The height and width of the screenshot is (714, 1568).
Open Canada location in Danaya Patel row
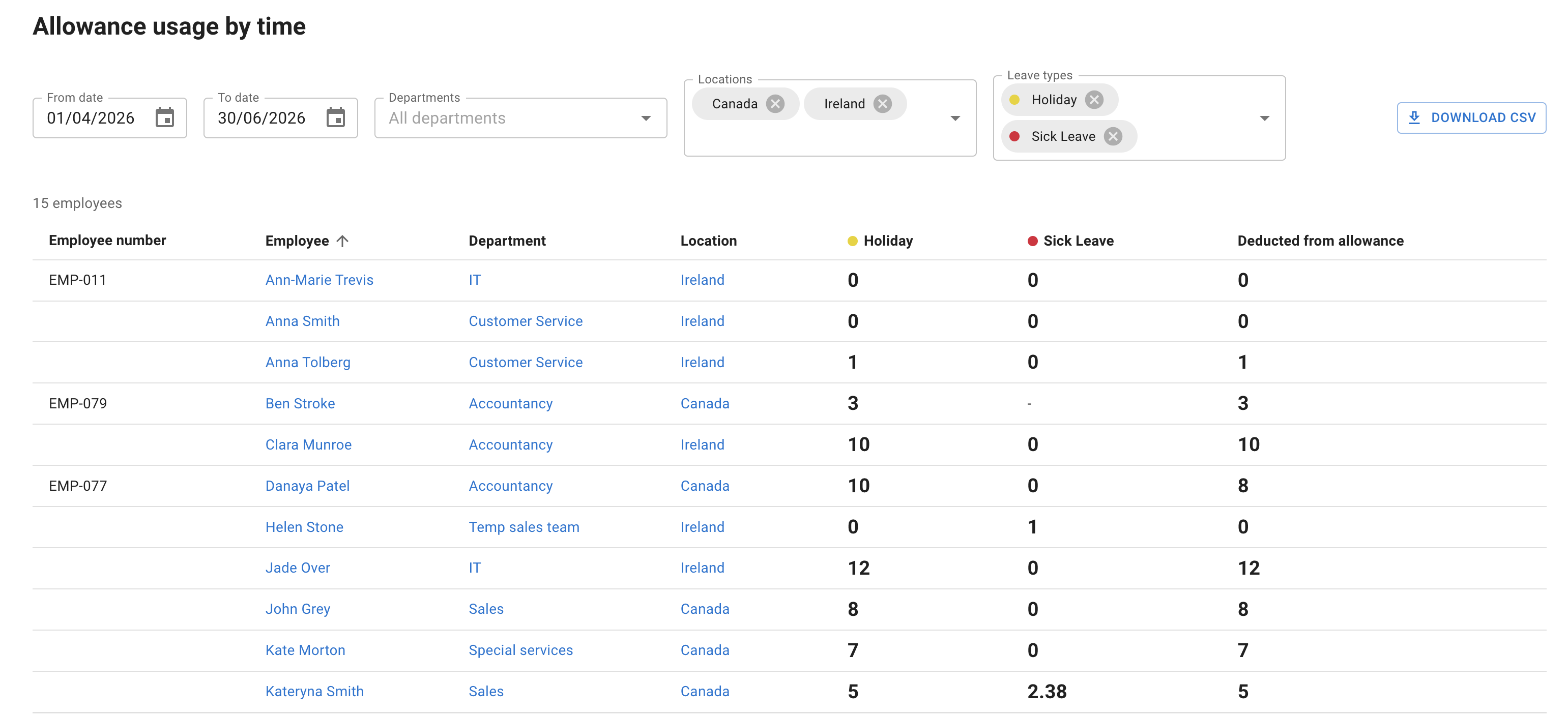point(705,486)
